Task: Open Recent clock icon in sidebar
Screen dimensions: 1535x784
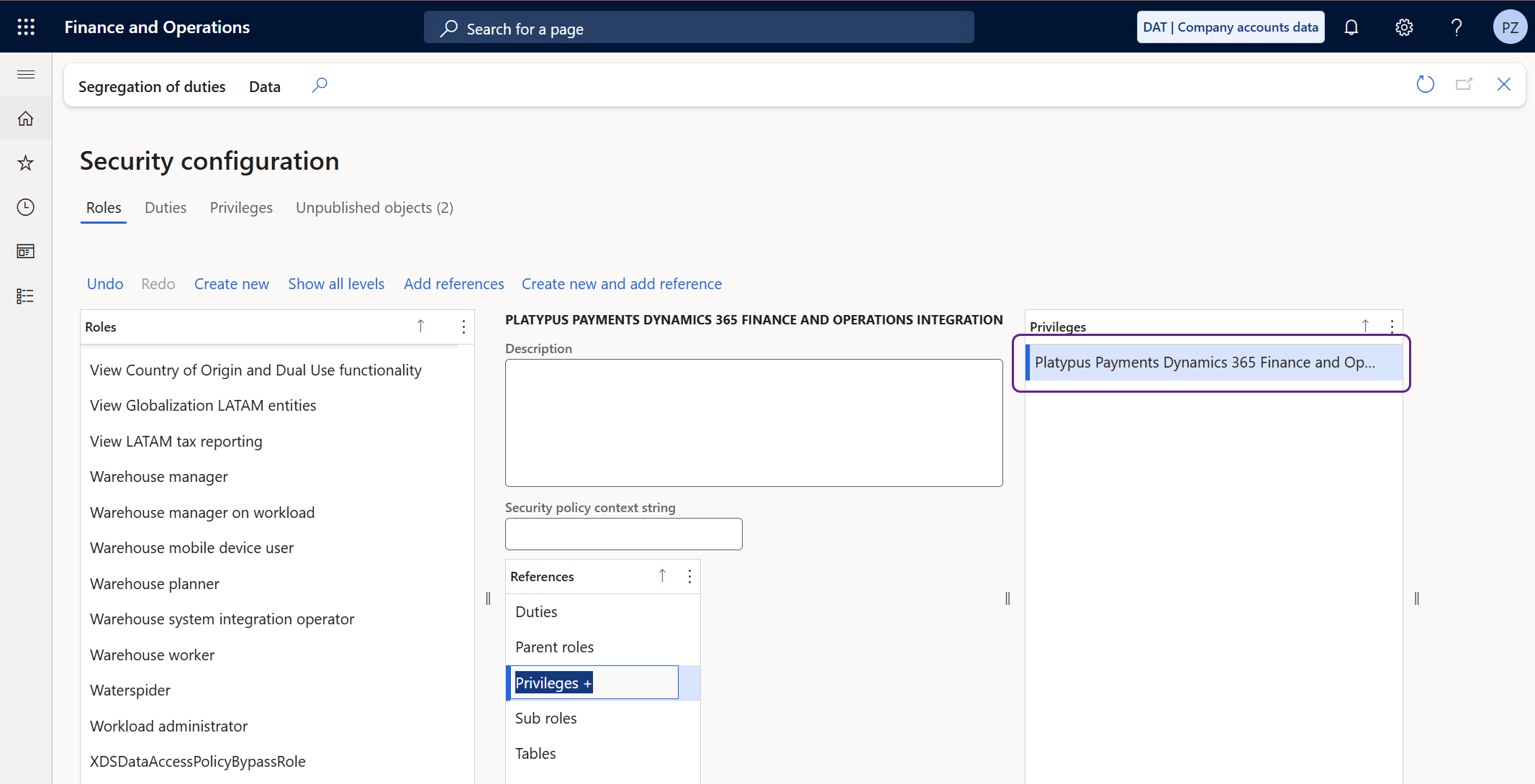Action: (x=26, y=207)
